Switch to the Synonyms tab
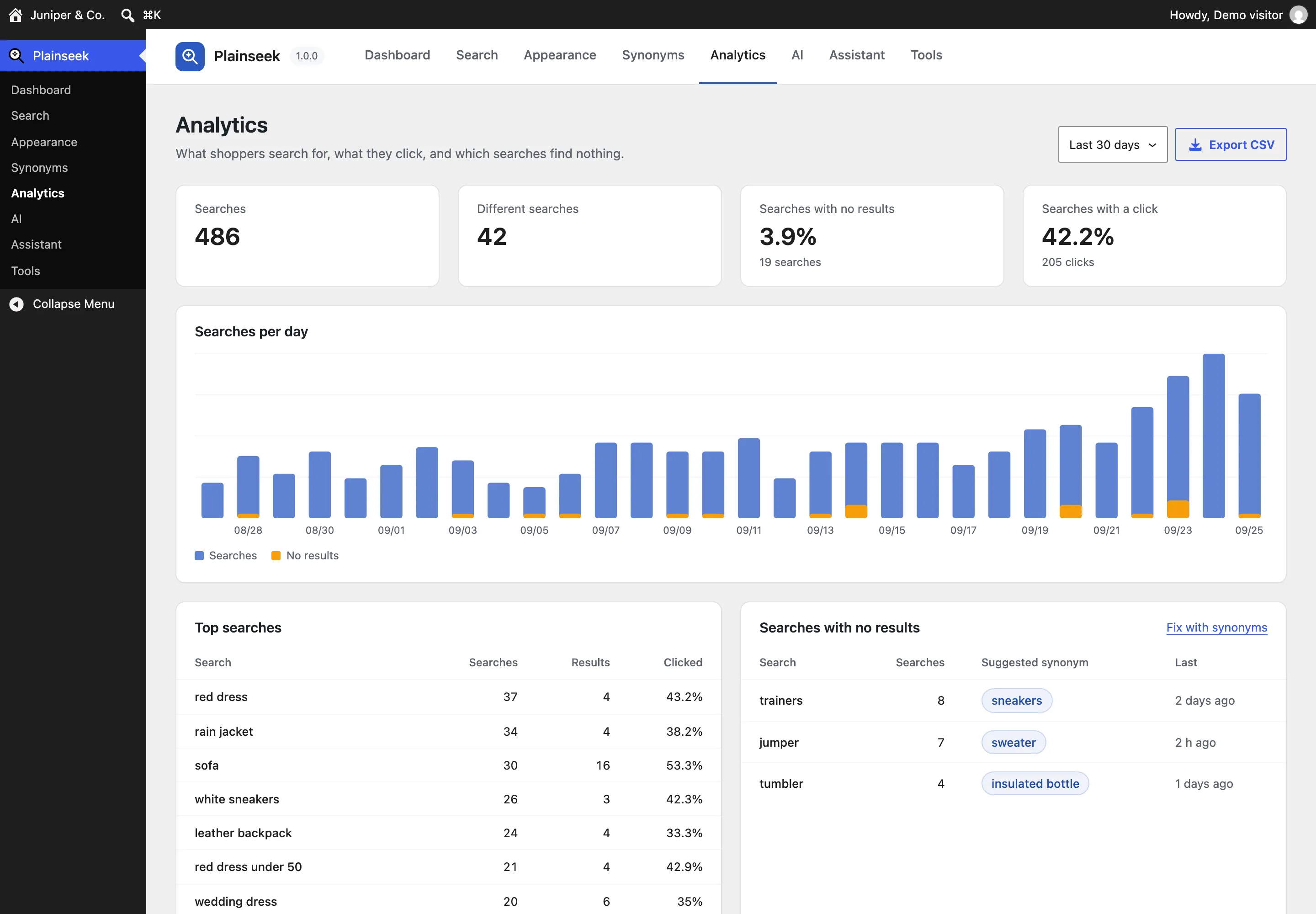 click(653, 55)
